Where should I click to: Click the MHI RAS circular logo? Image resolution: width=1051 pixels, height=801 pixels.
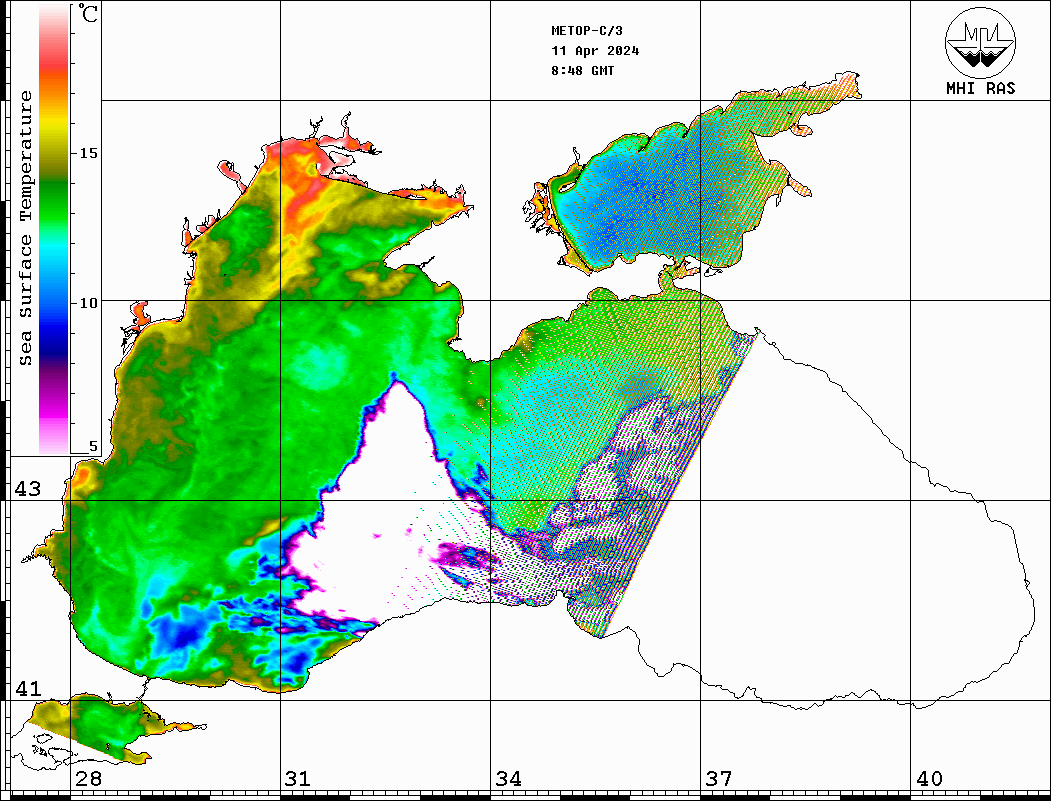[980, 42]
